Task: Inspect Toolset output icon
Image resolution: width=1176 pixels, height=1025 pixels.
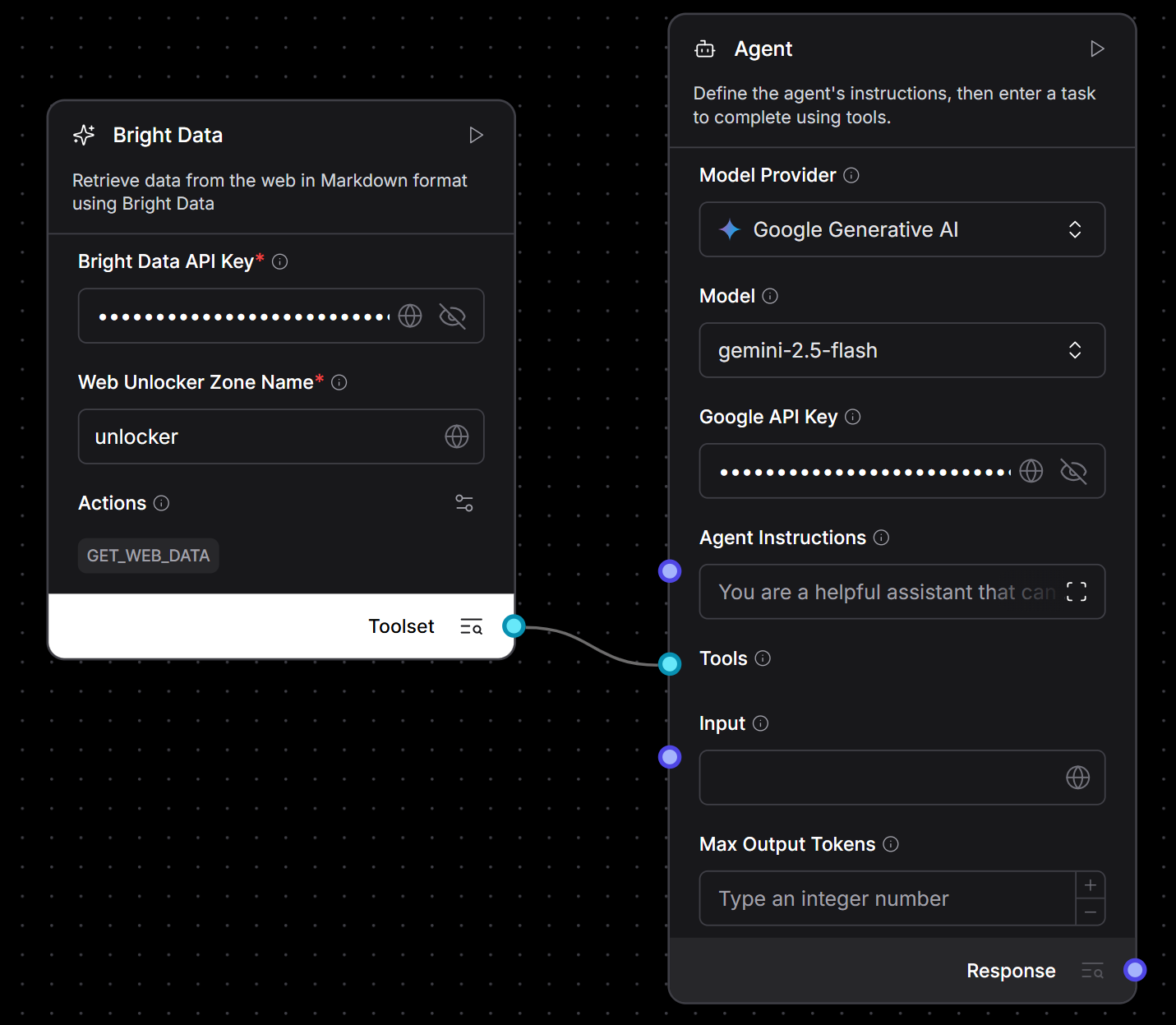Action: [471, 626]
